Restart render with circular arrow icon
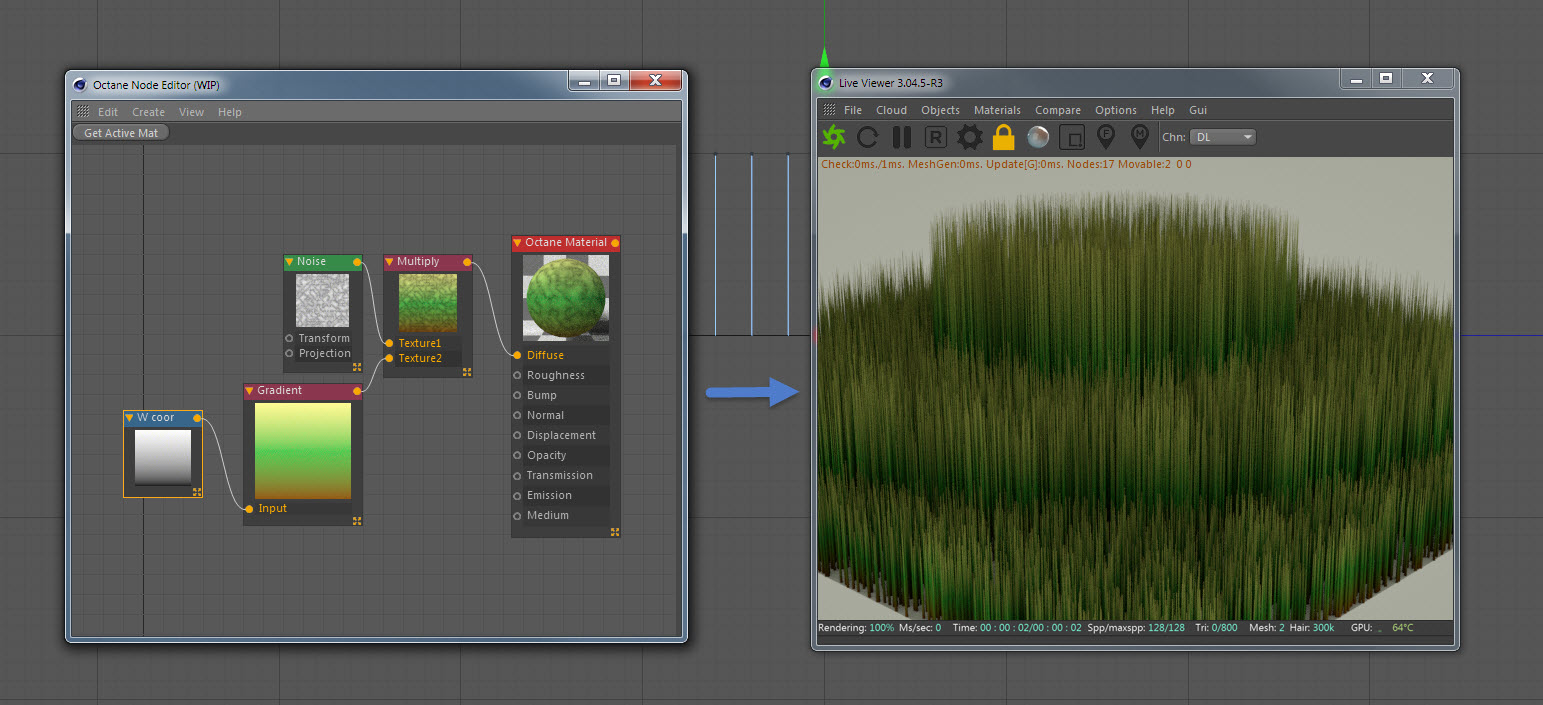This screenshot has height=705, width=1543. click(x=868, y=137)
